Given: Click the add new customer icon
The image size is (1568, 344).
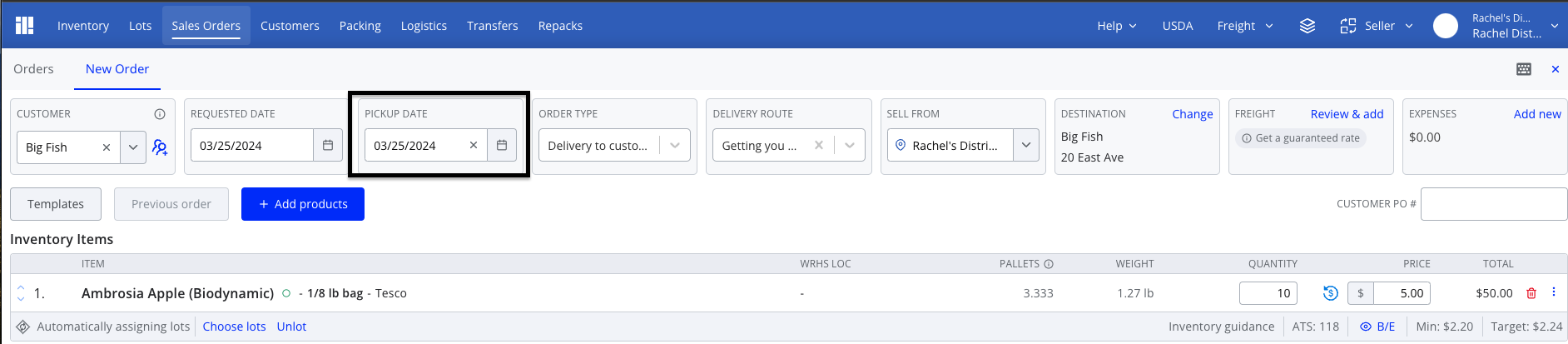Looking at the screenshot, I should (x=160, y=147).
